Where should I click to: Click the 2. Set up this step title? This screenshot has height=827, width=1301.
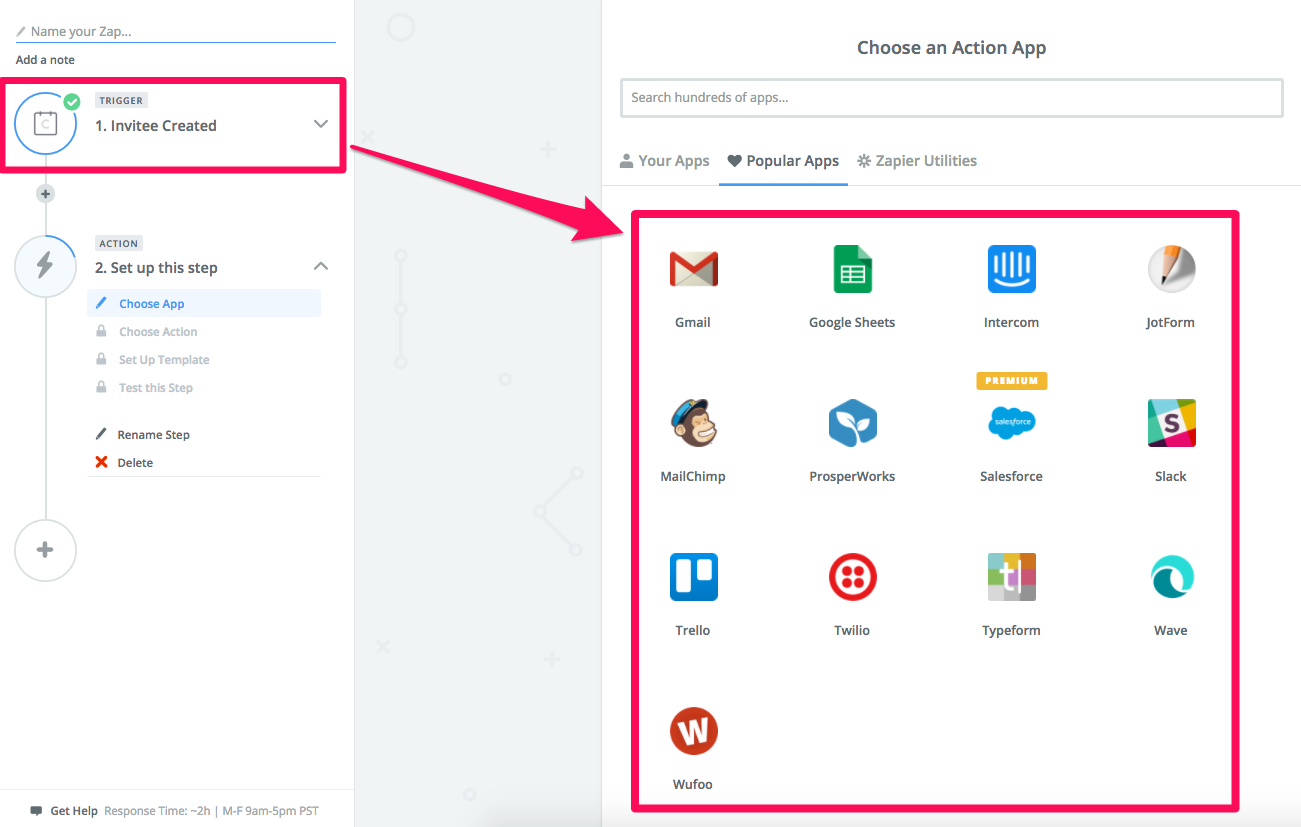[156, 268]
